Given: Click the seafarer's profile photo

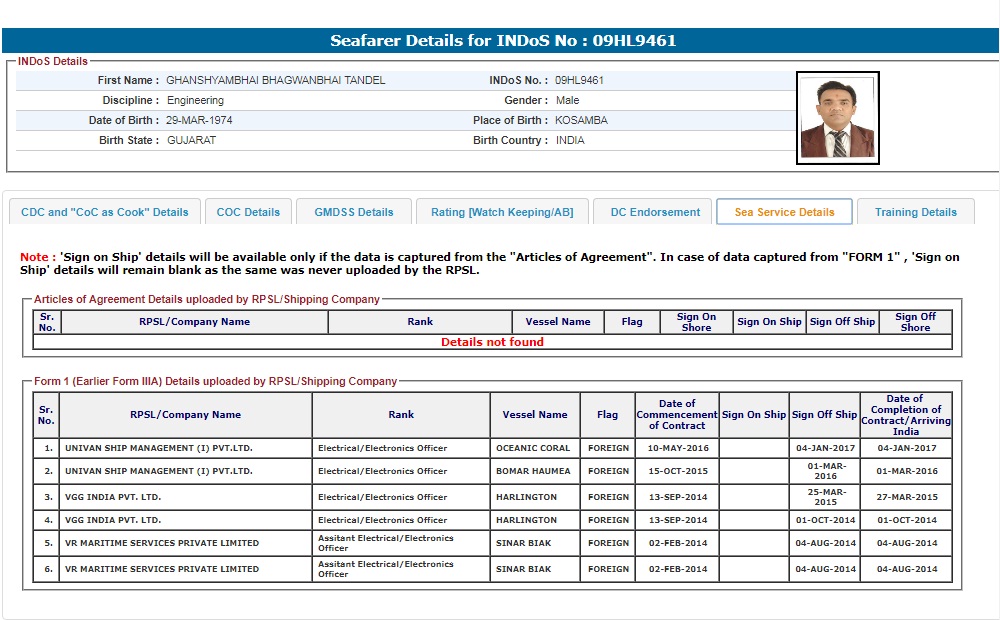Looking at the screenshot, I should click(838, 118).
